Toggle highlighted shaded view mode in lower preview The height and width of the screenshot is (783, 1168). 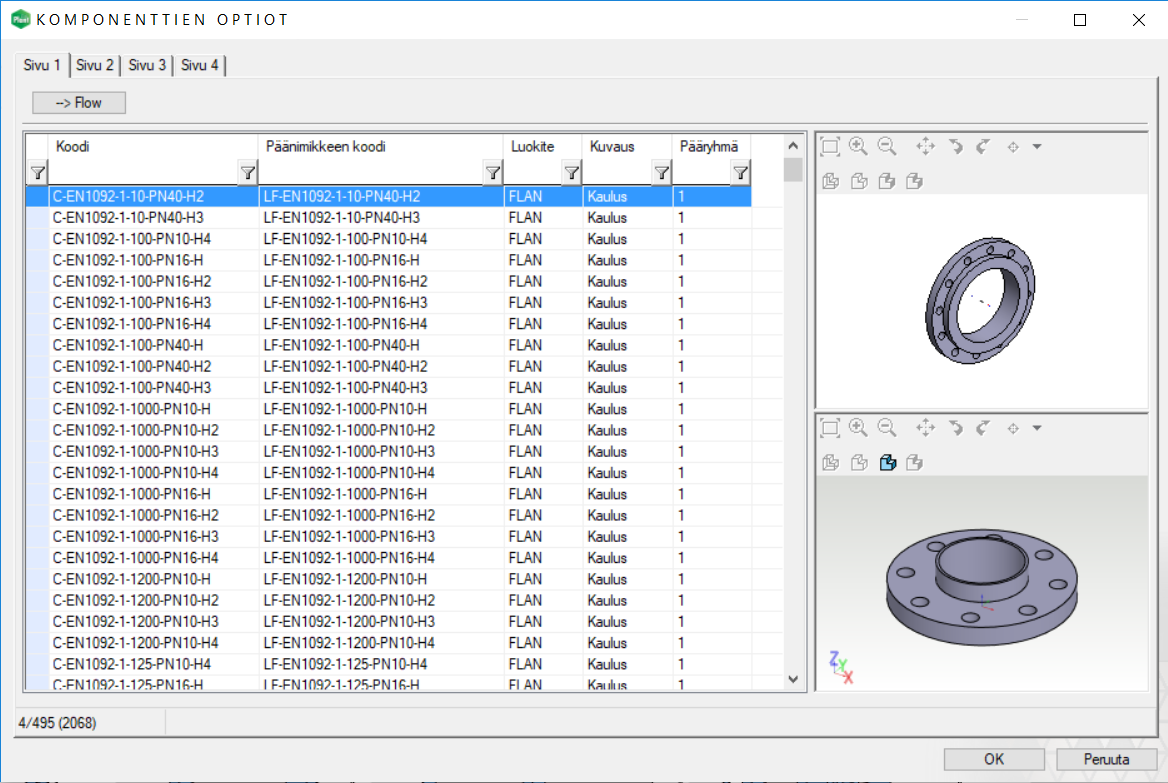click(x=886, y=462)
